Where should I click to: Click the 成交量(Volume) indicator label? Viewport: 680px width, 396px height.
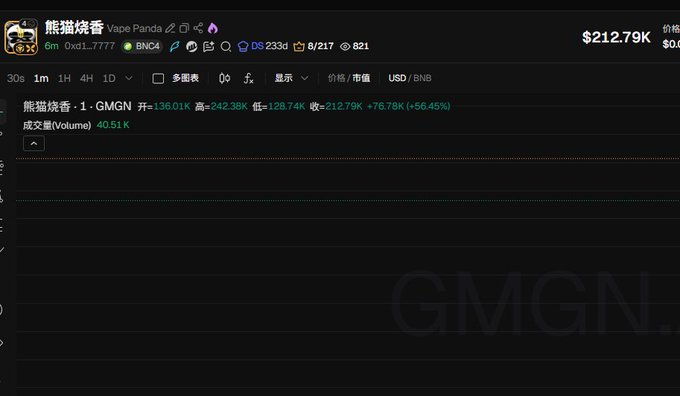(x=57, y=125)
